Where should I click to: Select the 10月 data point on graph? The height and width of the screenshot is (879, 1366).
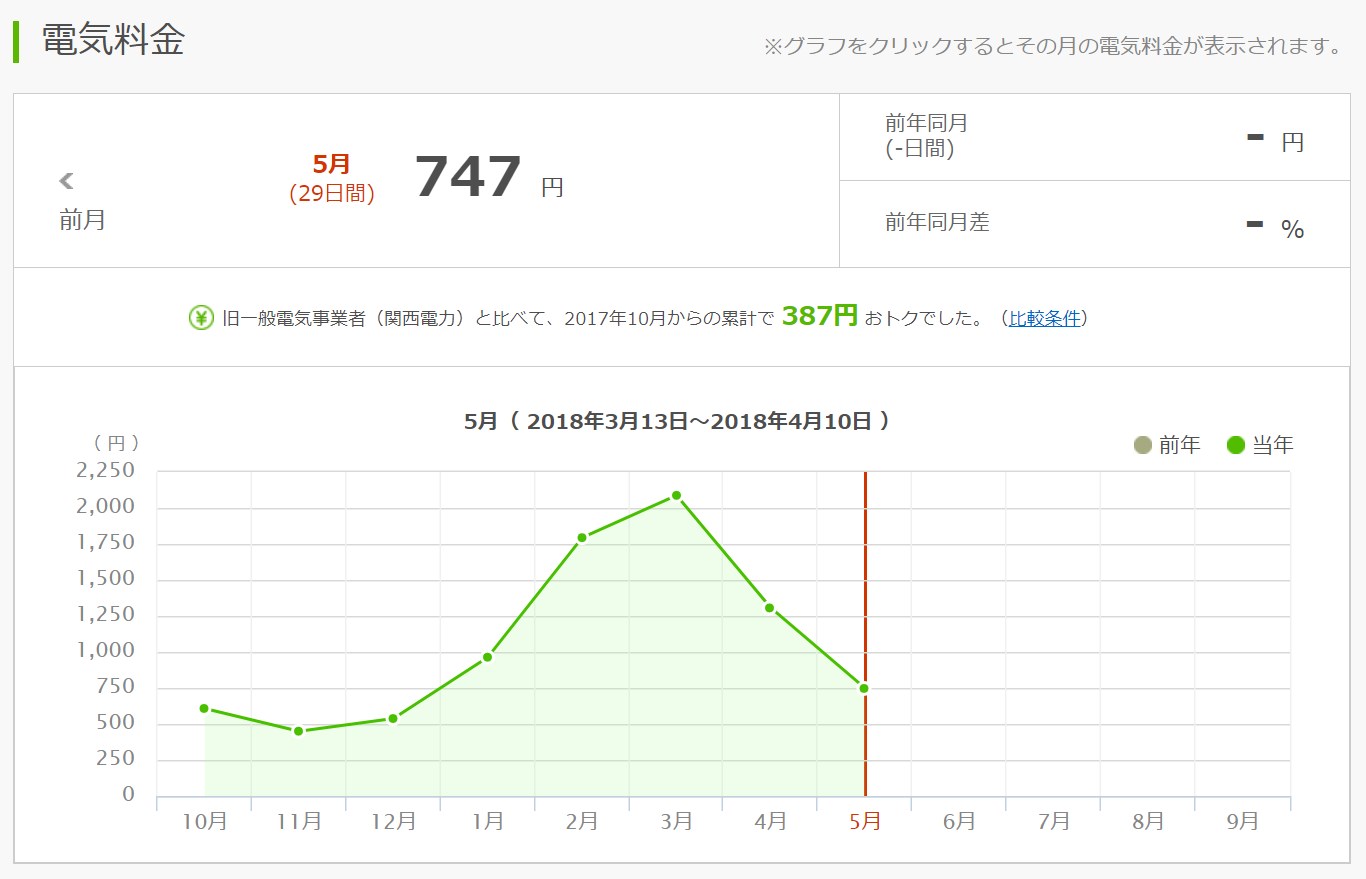[x=204, y=708]
